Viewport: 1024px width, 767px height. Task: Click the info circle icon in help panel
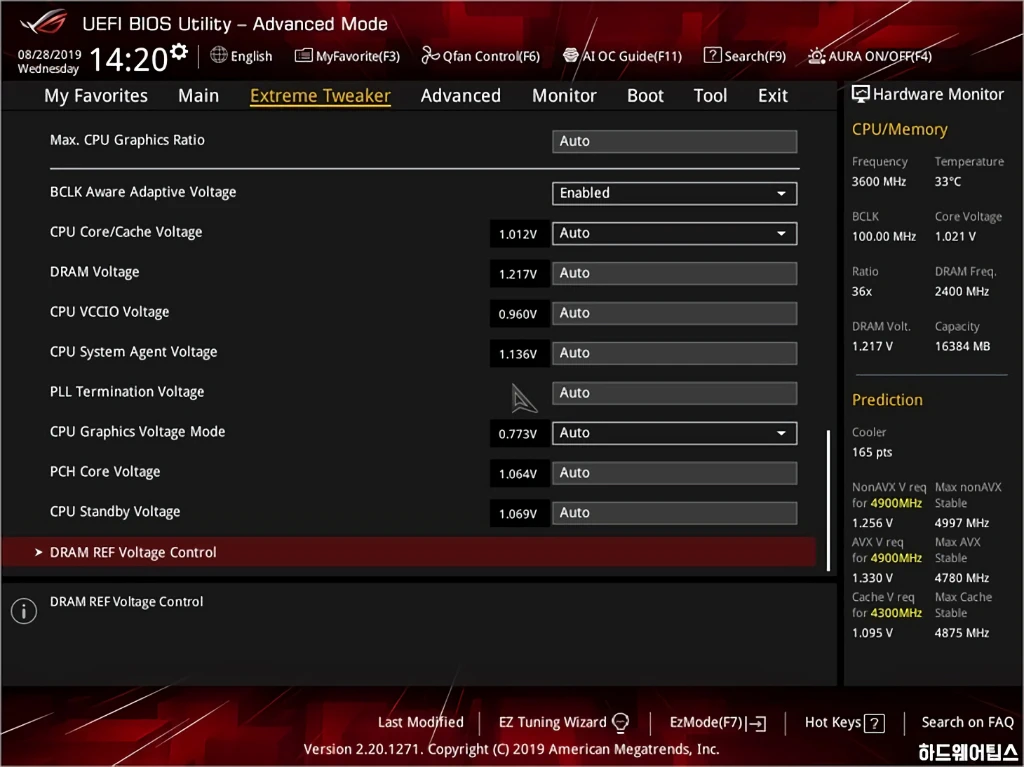click(x=24, y=612)
